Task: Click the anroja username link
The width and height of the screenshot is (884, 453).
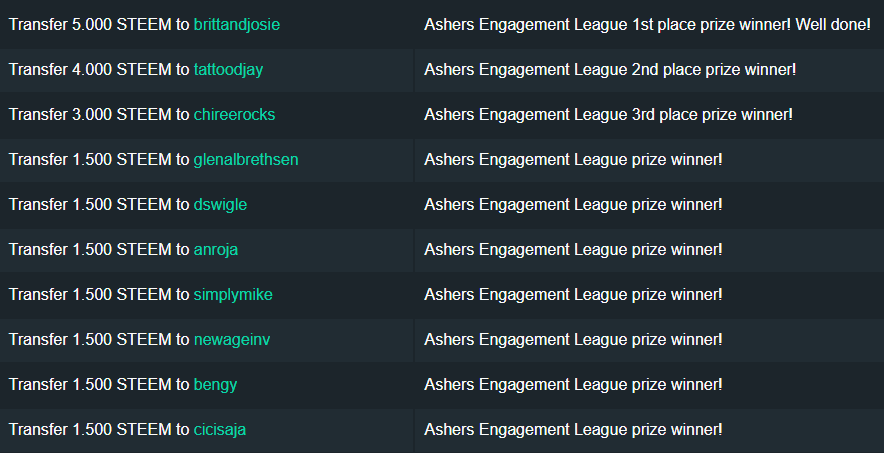Action: tap(217, 249)
